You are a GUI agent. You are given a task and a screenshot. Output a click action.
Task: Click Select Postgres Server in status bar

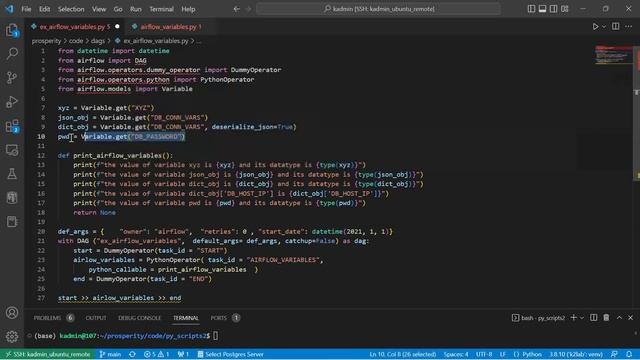click(231, 354)
